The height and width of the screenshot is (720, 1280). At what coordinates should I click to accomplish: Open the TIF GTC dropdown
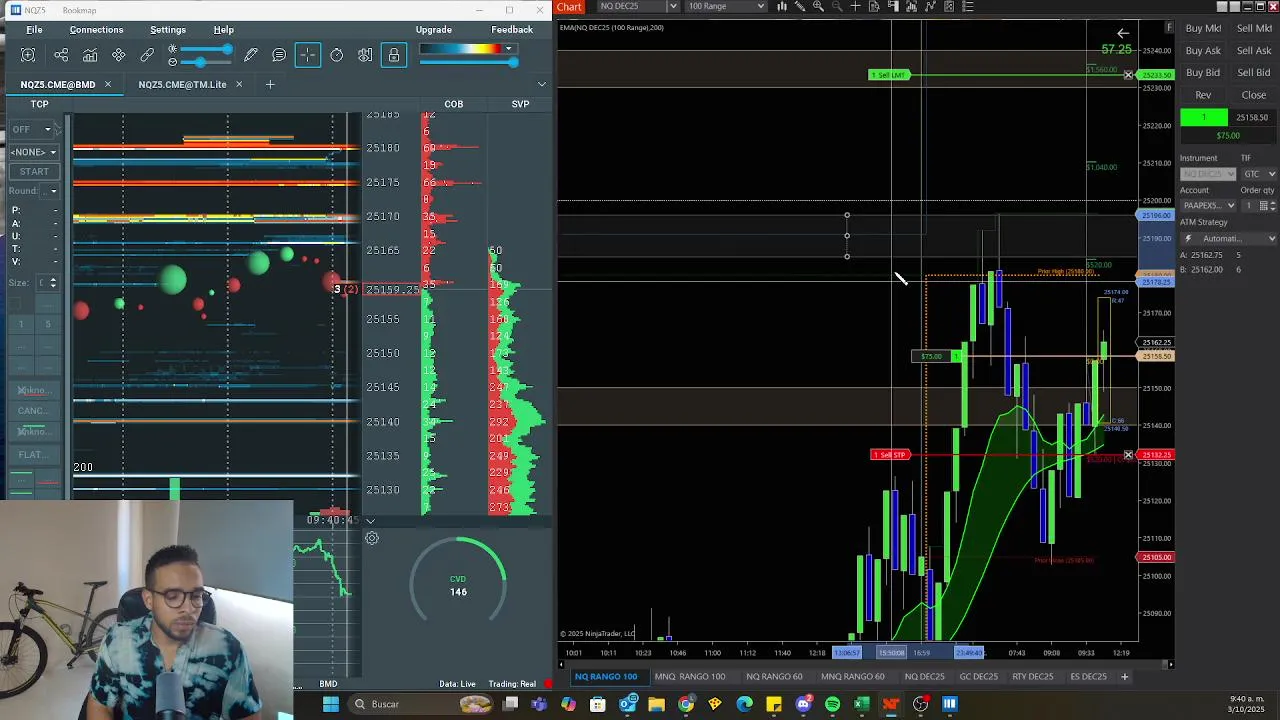(x=1258, y=174)
